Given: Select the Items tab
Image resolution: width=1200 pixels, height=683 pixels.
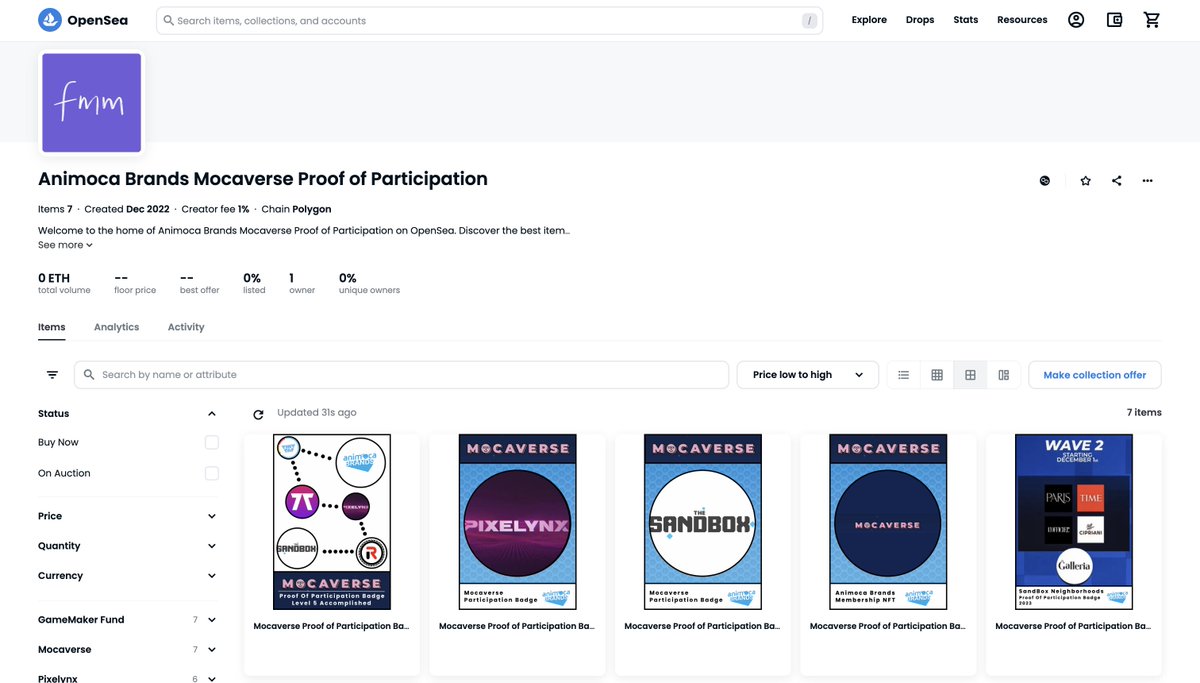Looking at the screenshot, I should coord(52,327).
